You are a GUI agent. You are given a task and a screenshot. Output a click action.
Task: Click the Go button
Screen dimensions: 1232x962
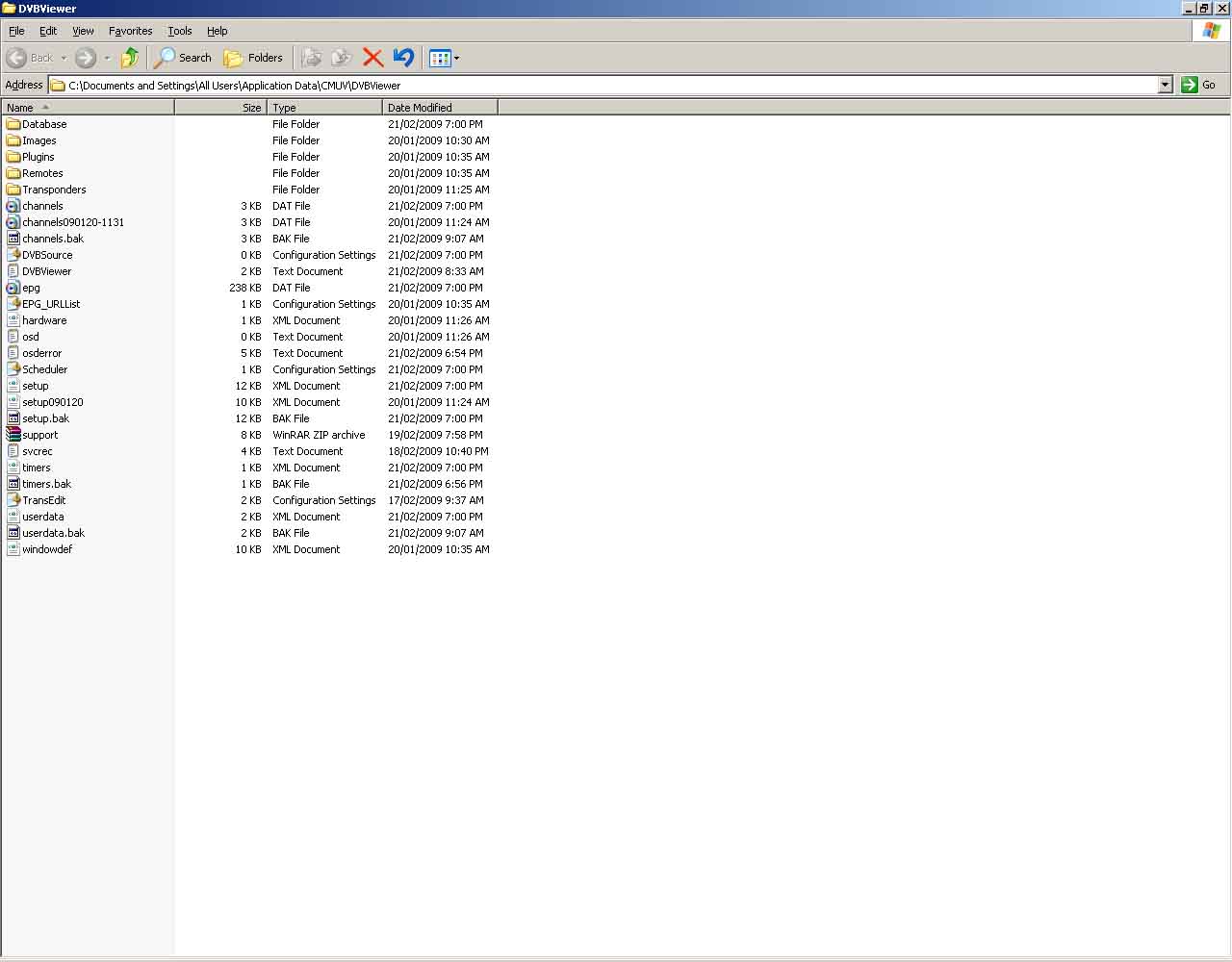1199,85
